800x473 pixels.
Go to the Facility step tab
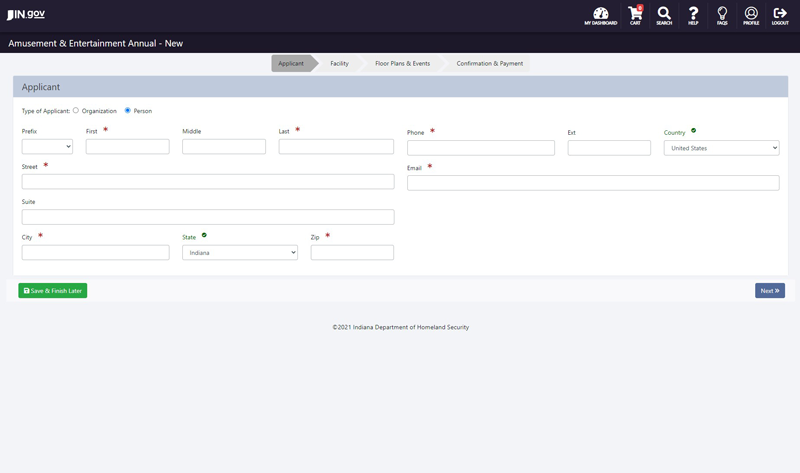click(339, 64)
